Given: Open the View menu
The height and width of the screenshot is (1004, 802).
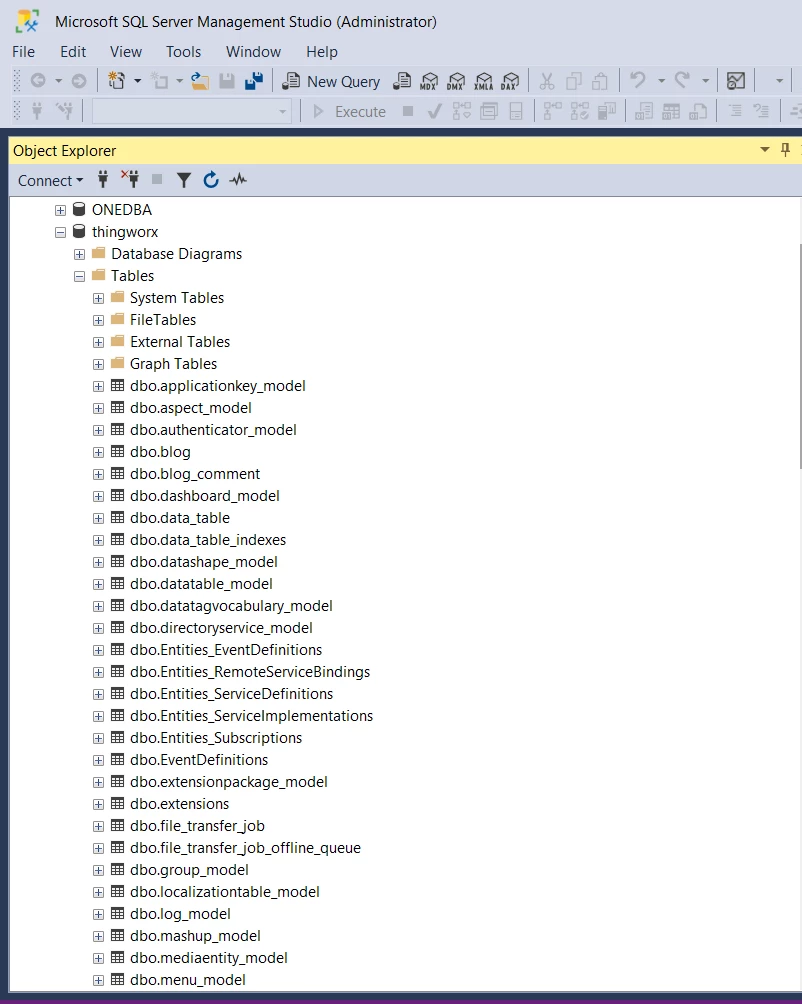Looking at the screenshot, I should coord(125,52).
